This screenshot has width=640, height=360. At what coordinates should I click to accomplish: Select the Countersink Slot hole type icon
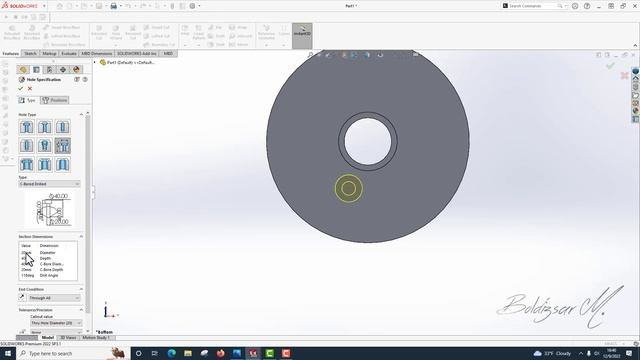[44, 164]
